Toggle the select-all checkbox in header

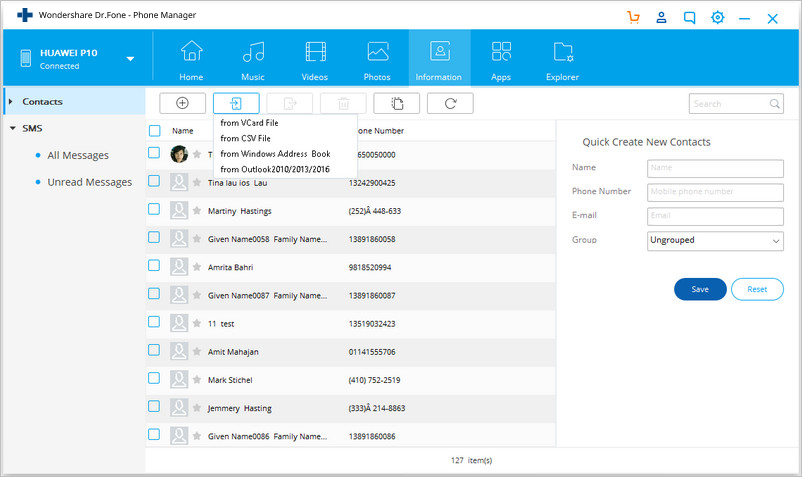(154, 131)
